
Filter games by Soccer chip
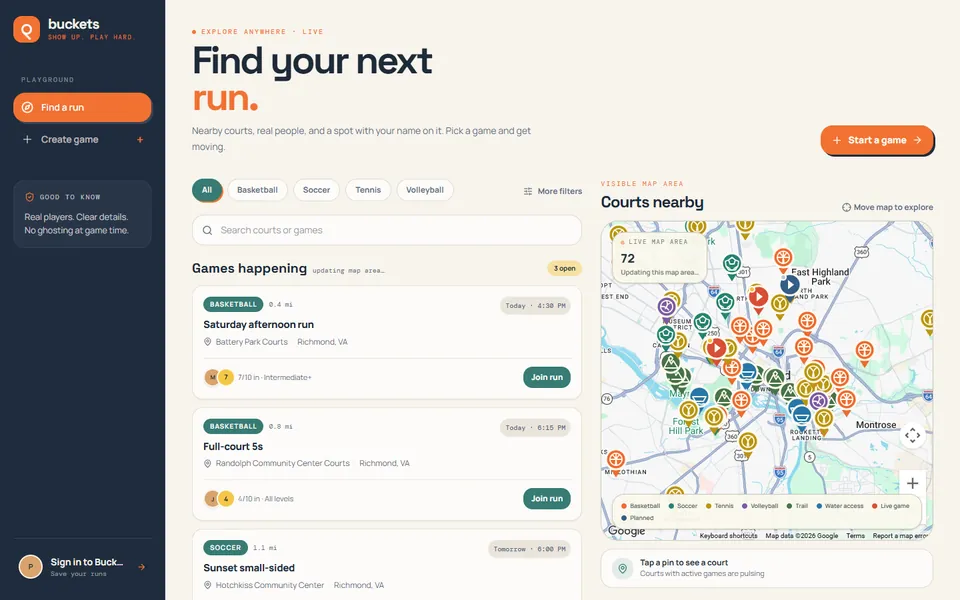(x=317, y=190)
